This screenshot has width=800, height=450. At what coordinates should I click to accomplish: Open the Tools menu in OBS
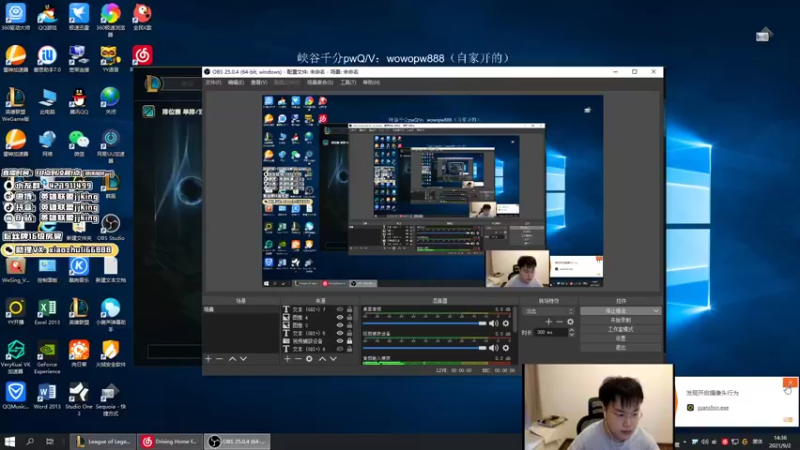tap(348, 83)
